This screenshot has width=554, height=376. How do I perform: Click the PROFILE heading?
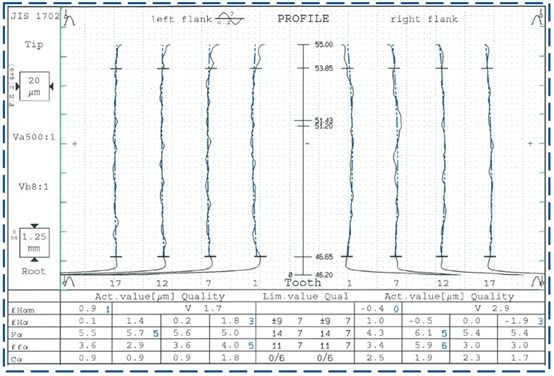point(303,19)
